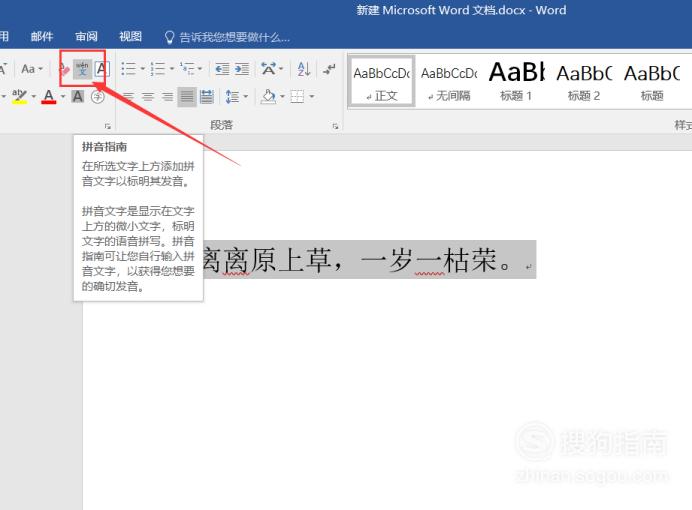Toggle Justify alignment
The height and width of the screenshot is (510, 692).
tap(187, 97)
